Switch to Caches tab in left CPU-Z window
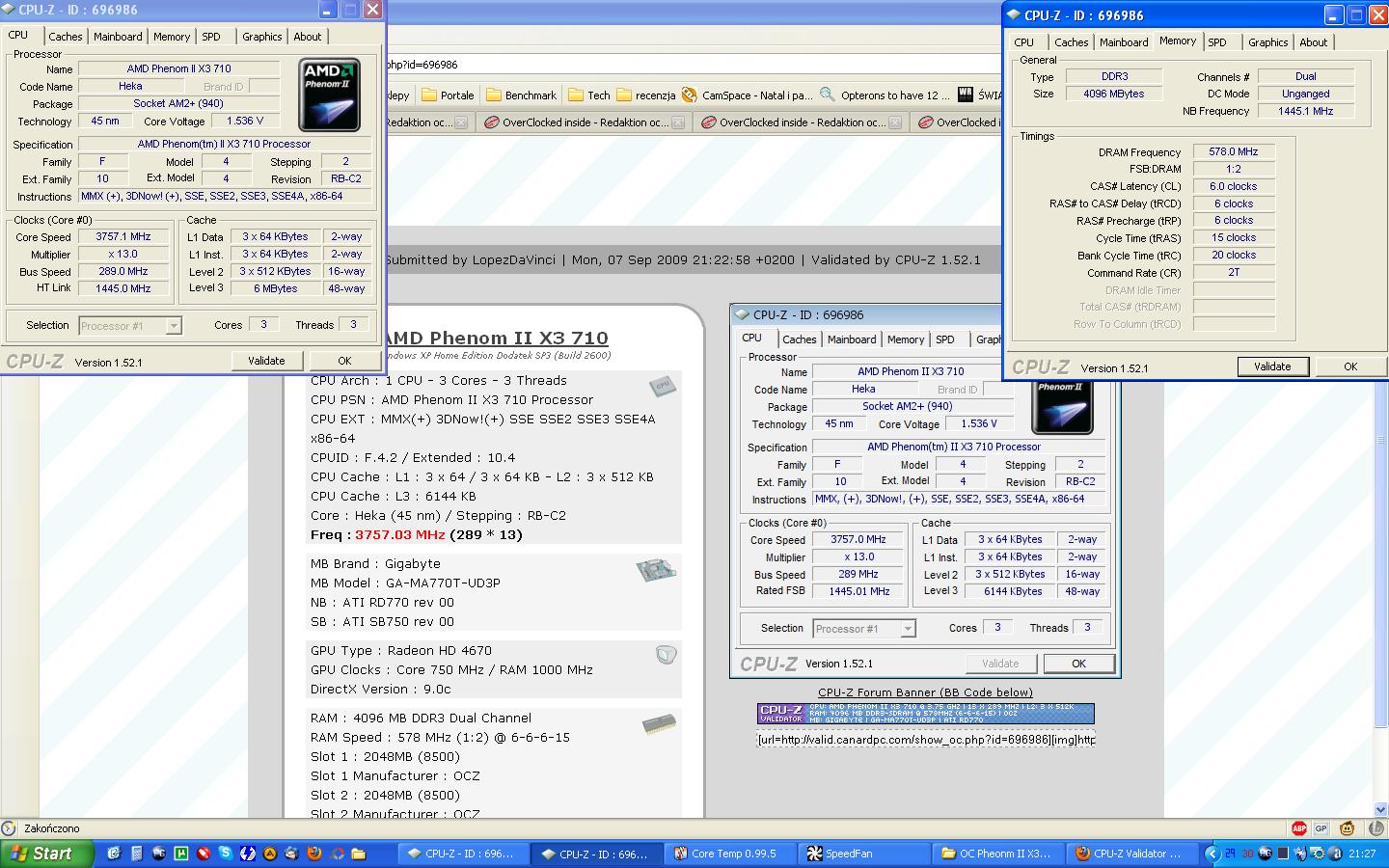Image resolution: width=1389 pixels, height=868 pixels. (x=66, y=37)
